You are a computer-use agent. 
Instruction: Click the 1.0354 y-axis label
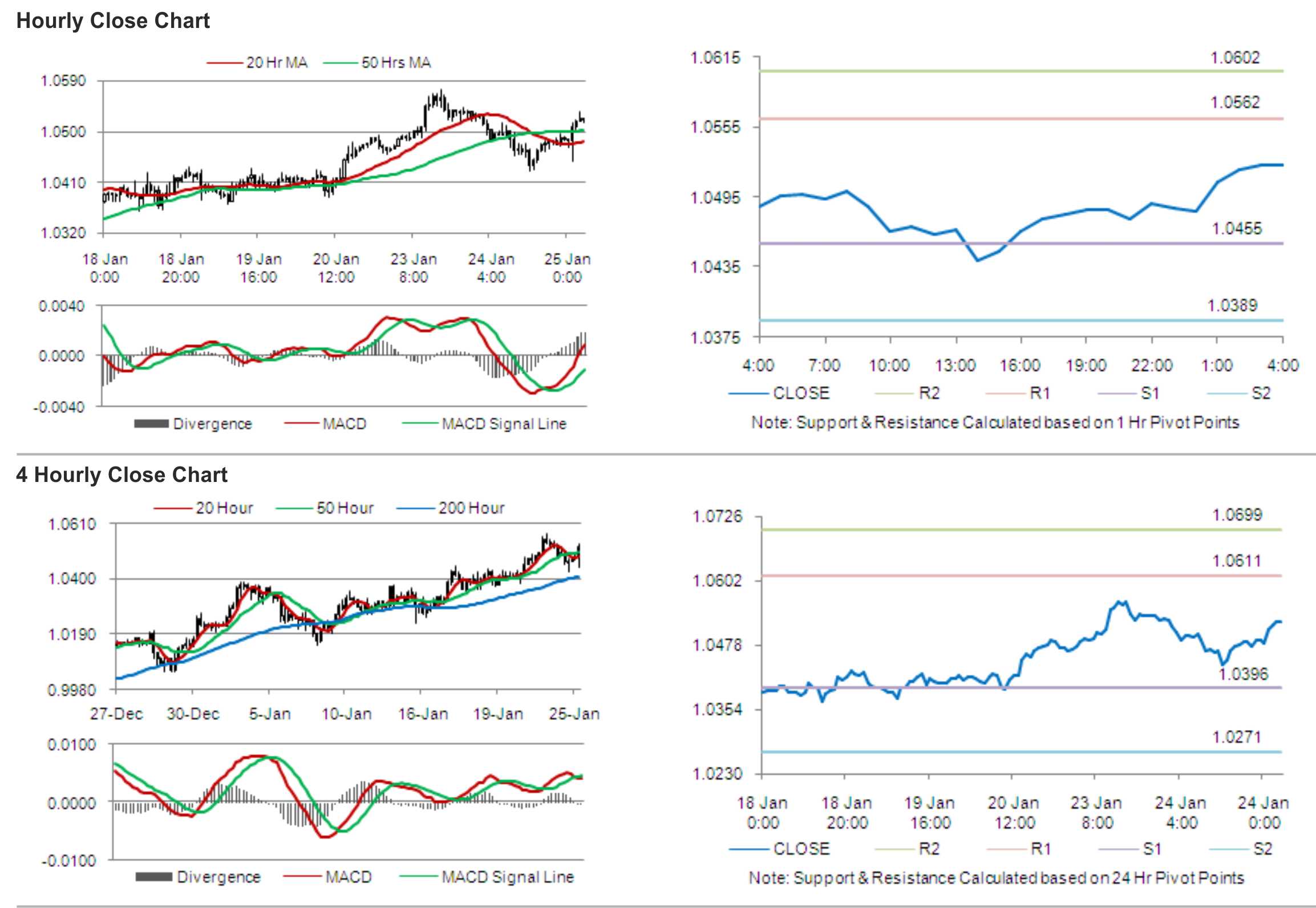(x=717, y=710)
